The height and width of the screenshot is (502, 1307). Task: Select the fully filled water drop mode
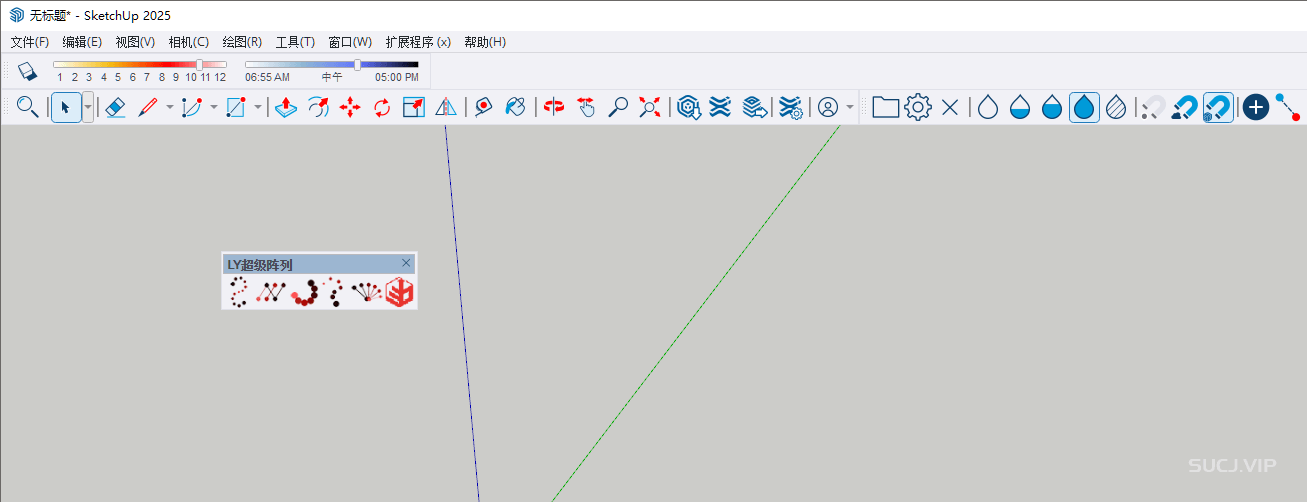[x=1085, y=107]
